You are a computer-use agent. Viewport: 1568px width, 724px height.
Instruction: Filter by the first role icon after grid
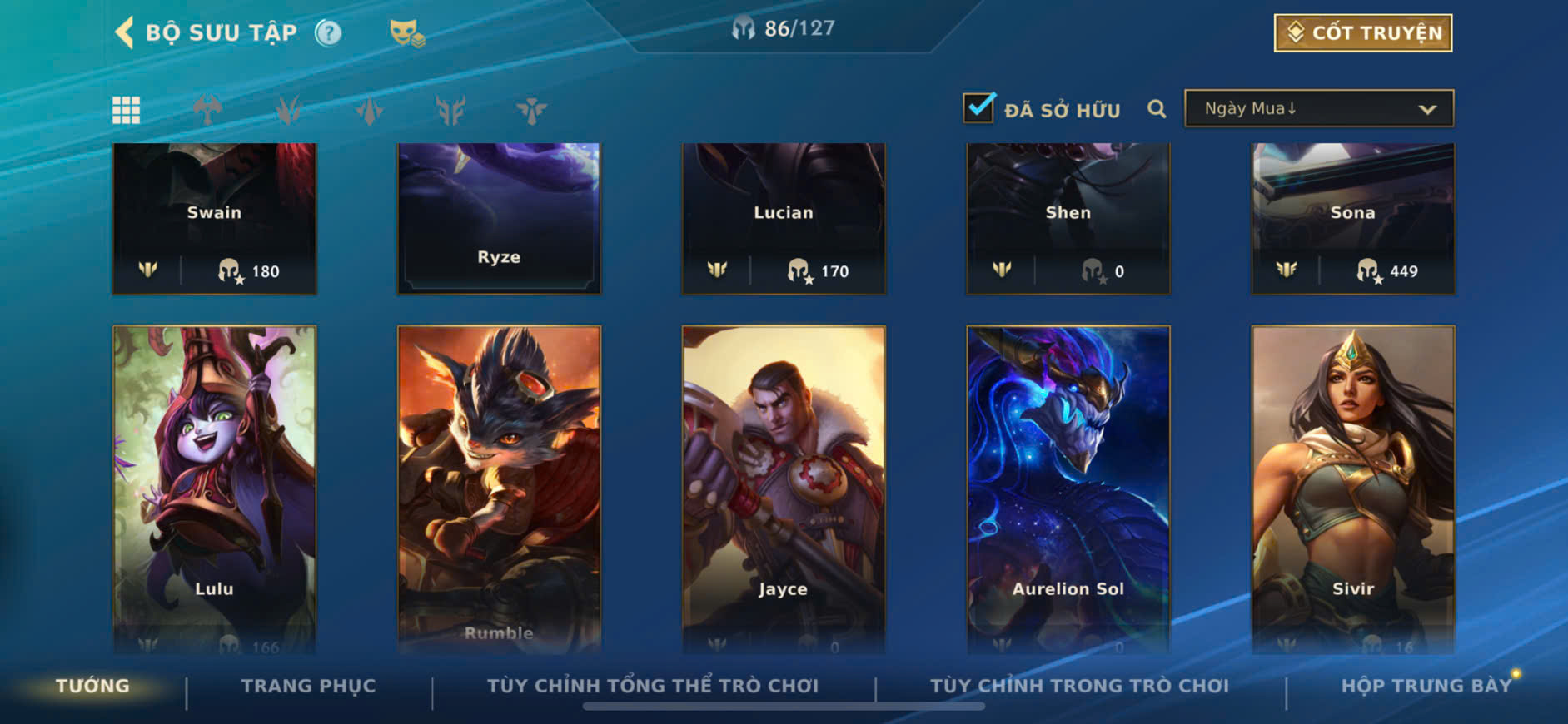pyautogui.click(x=207, y=110)
